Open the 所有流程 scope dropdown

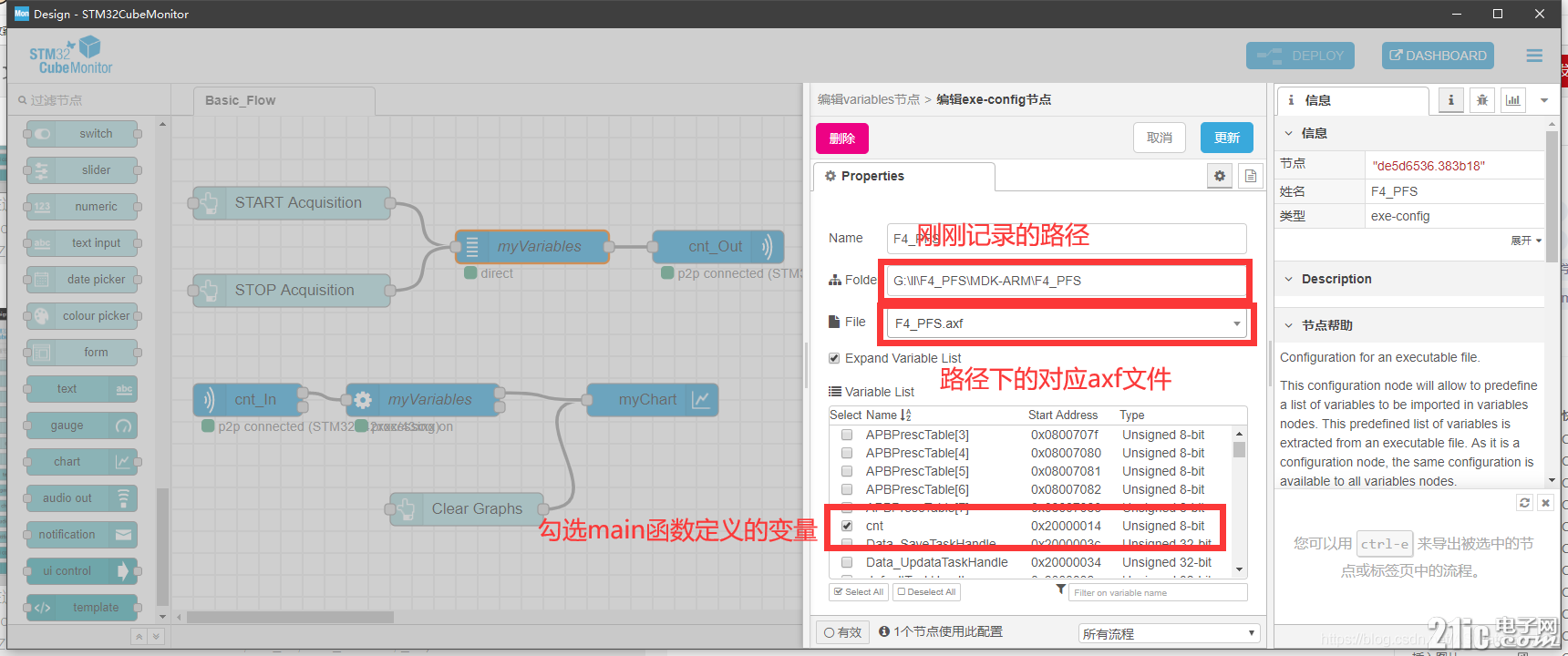1169,633
